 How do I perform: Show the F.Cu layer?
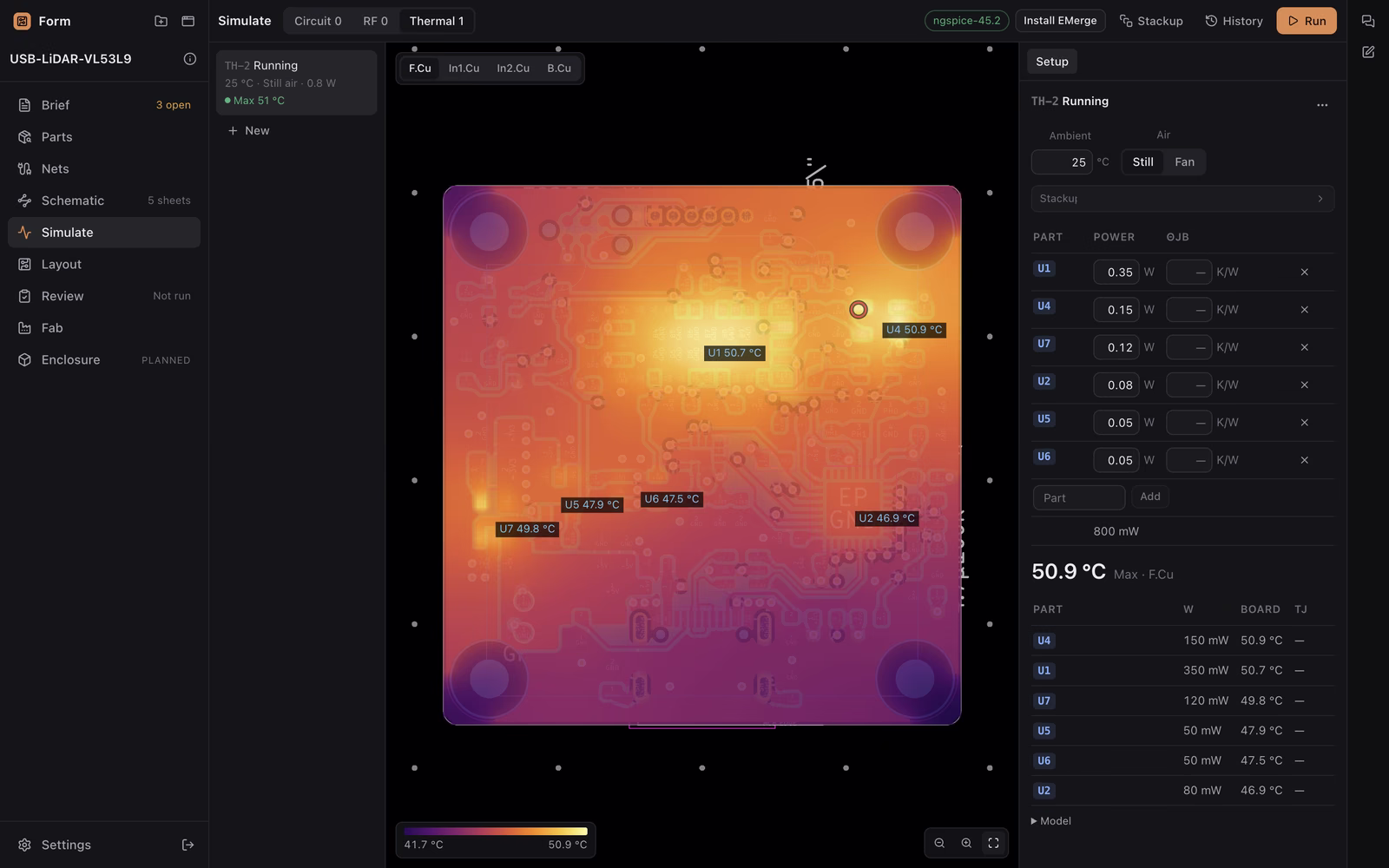coord(420,69)
